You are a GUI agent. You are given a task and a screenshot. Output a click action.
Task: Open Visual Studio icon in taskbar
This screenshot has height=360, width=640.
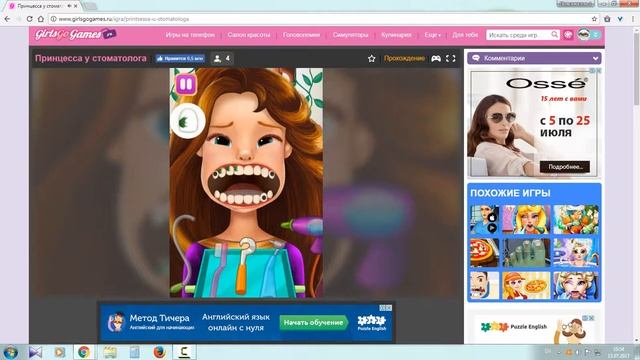pos(36,352)
